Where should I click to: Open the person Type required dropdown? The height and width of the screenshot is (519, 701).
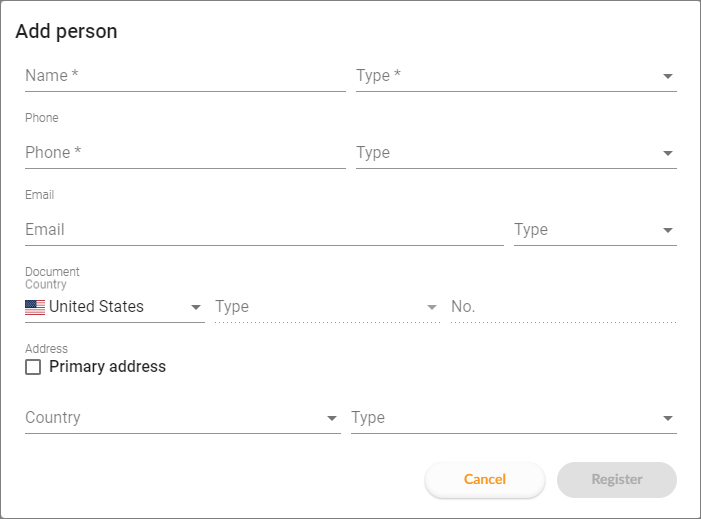[516, 76]
